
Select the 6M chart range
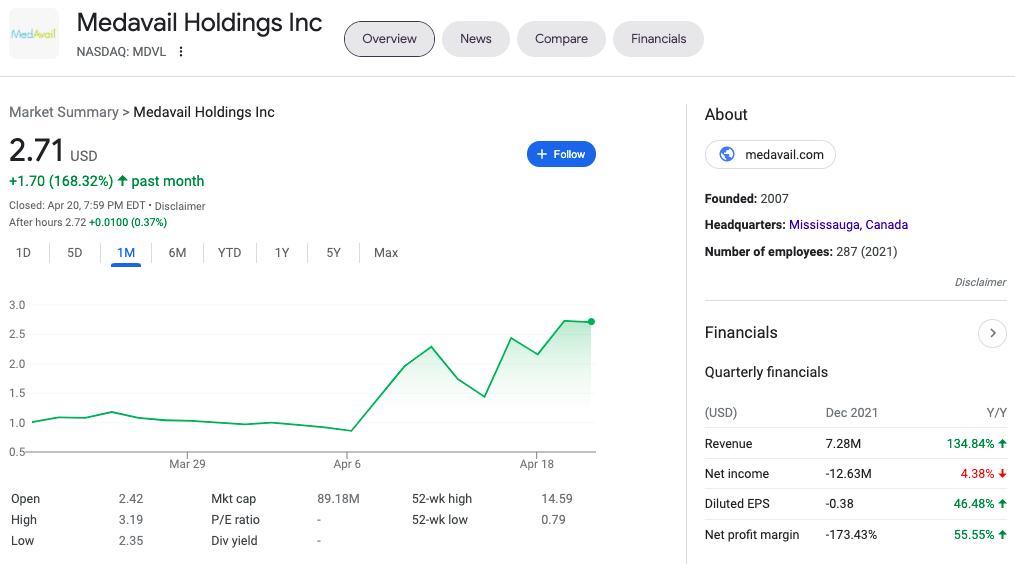(x=177, y=253)
